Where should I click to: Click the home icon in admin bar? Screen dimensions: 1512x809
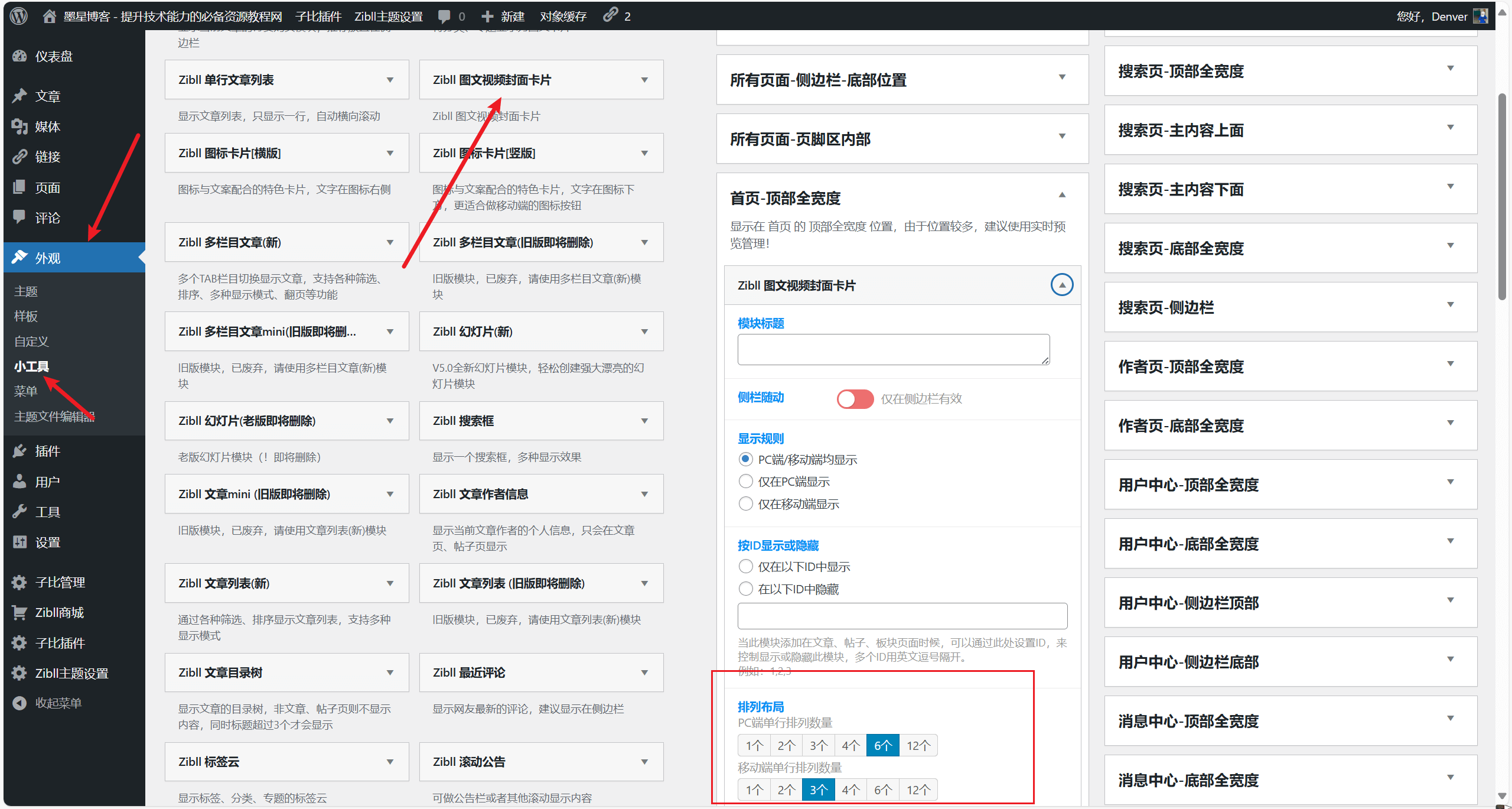pyautogui.click(x=50, y=16)
